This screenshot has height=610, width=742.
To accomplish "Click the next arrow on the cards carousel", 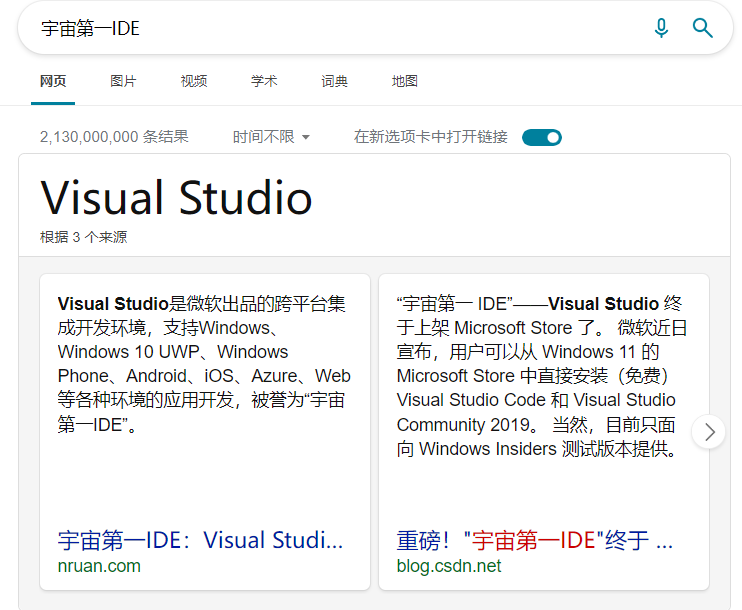I will [708, 432].
